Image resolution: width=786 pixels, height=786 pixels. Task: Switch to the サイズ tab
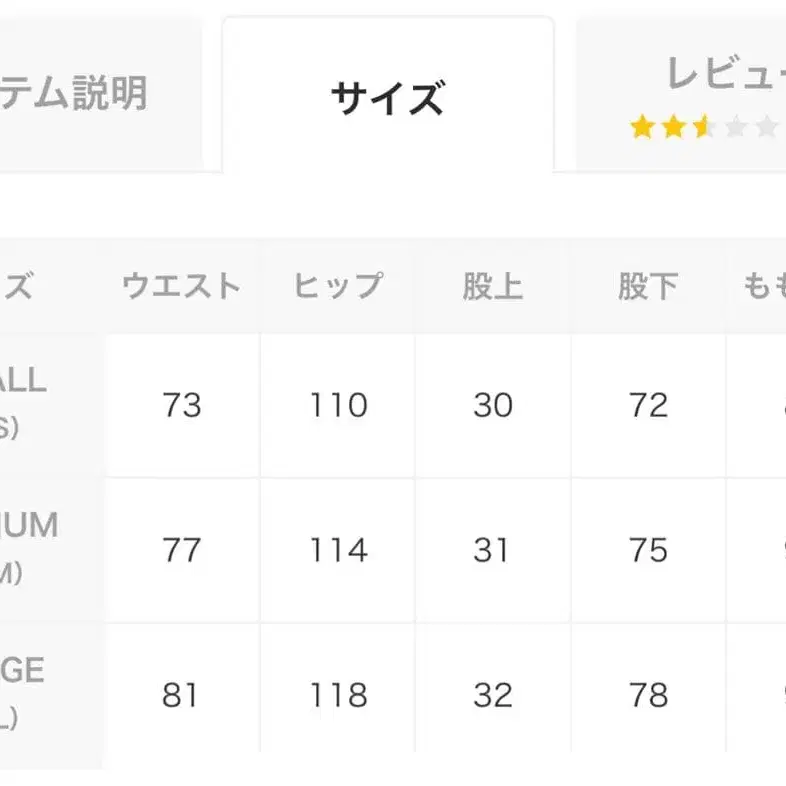[387, 98]
